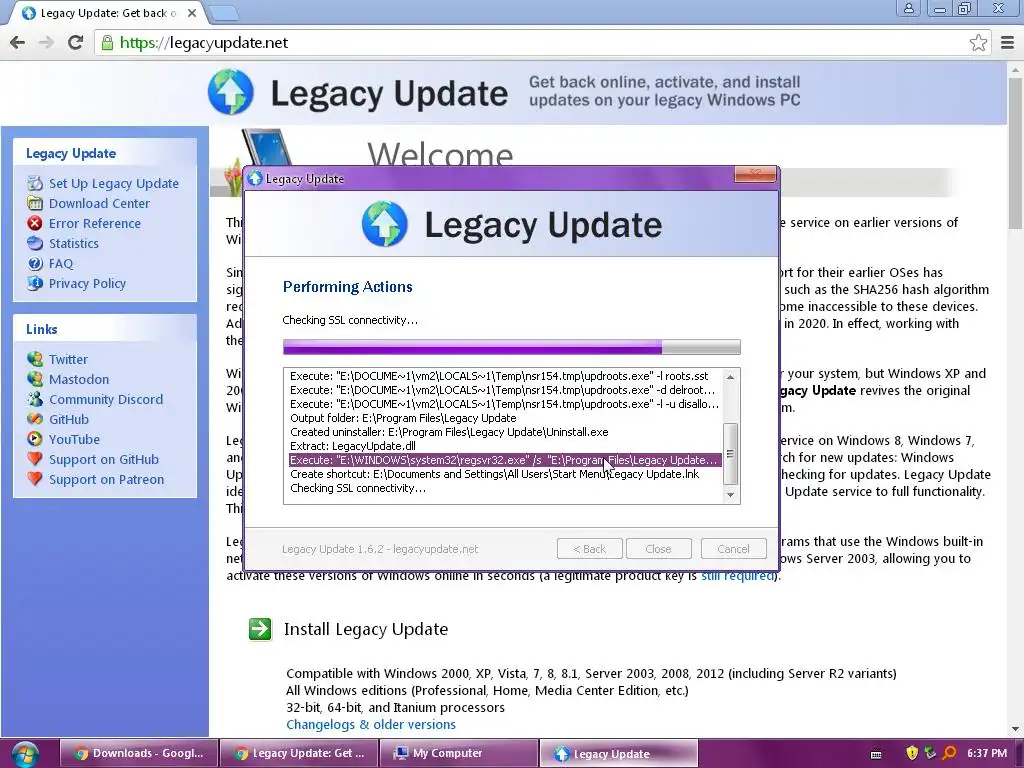Open the Set Up Legacy Update link
Screen dimensions: 1024x768
pyautogui.click(x=114, y=184)
